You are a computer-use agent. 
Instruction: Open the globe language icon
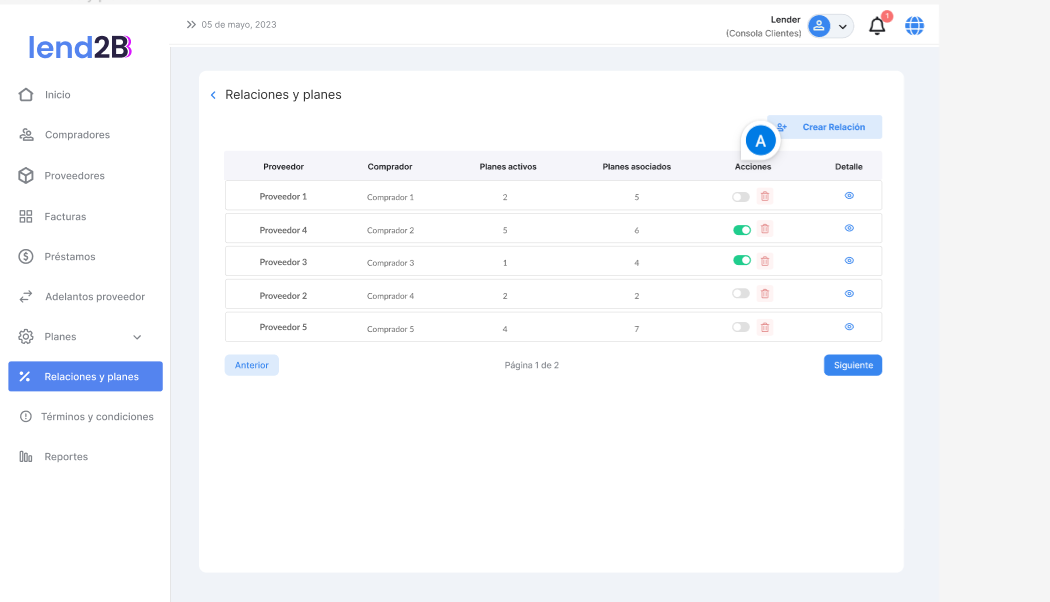point(914,26)
